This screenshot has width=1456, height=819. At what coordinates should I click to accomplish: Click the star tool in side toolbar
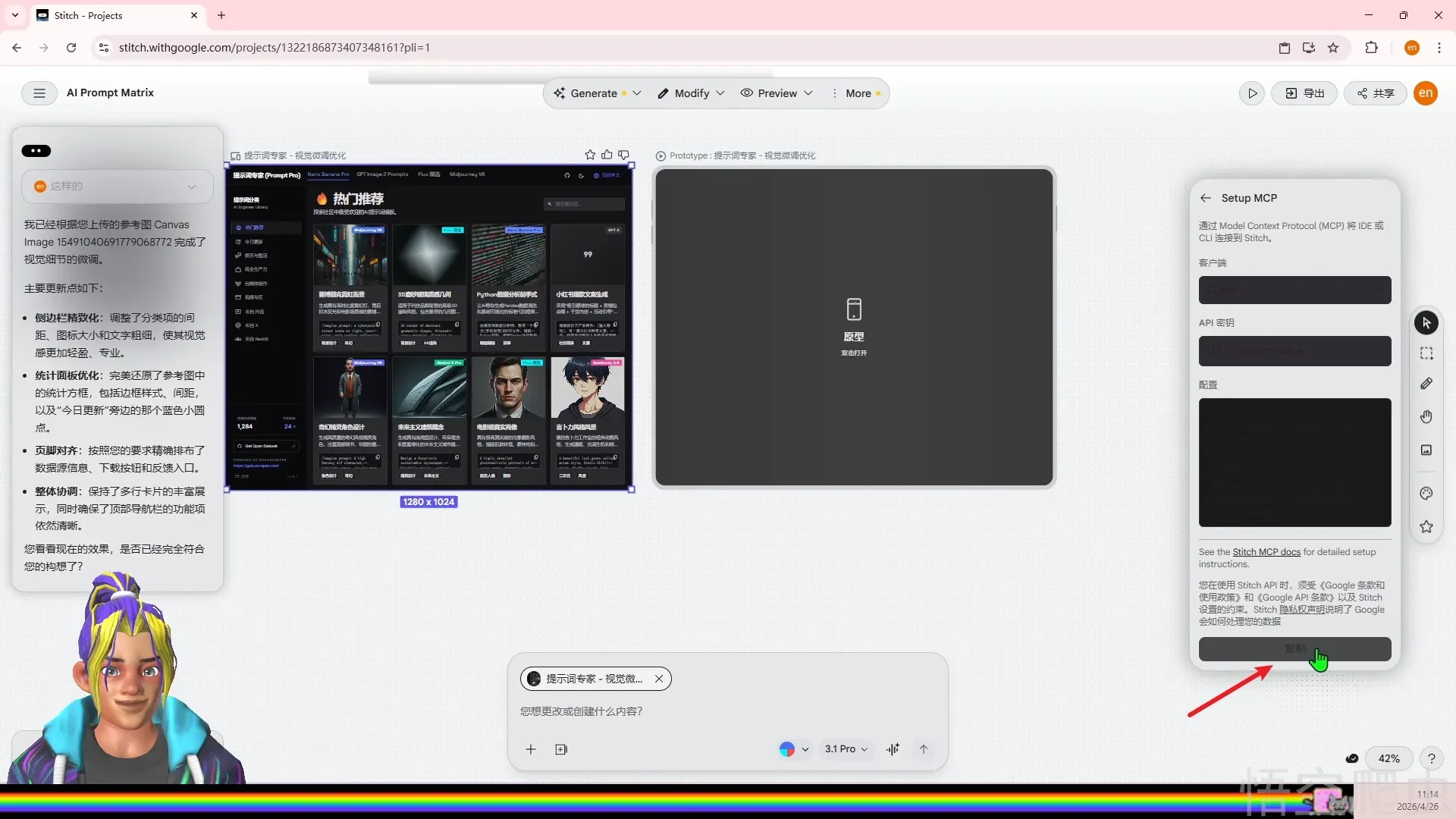coord(1426,527)
